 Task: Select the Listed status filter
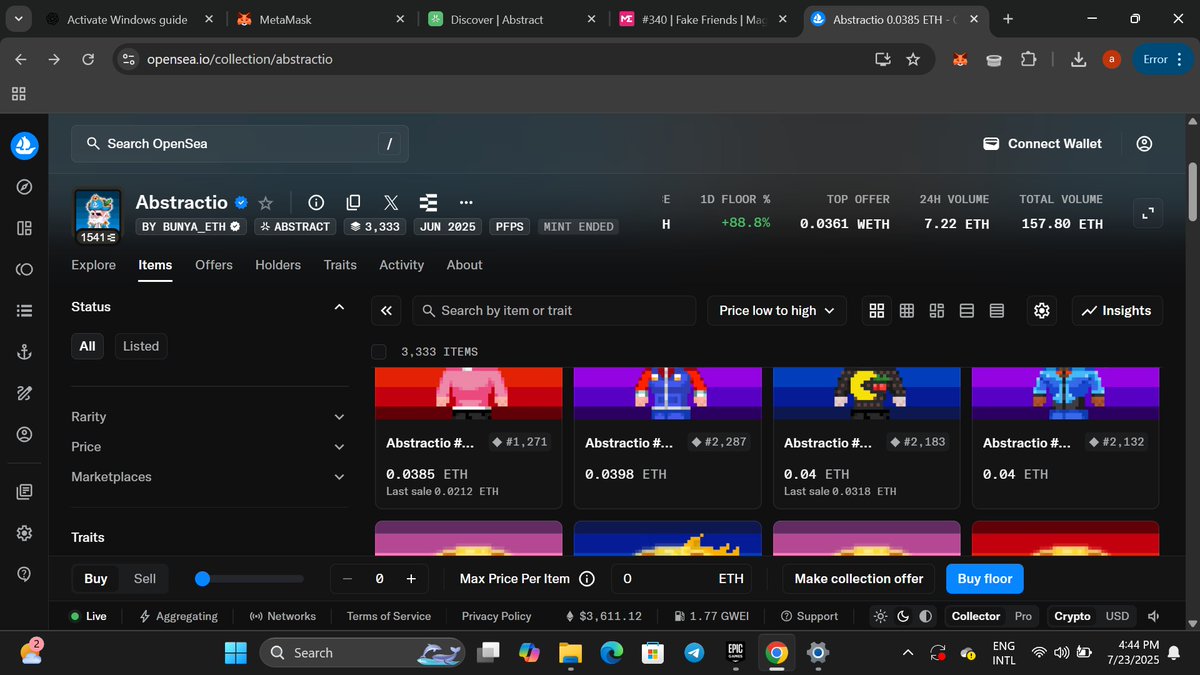tap(141, 346)
